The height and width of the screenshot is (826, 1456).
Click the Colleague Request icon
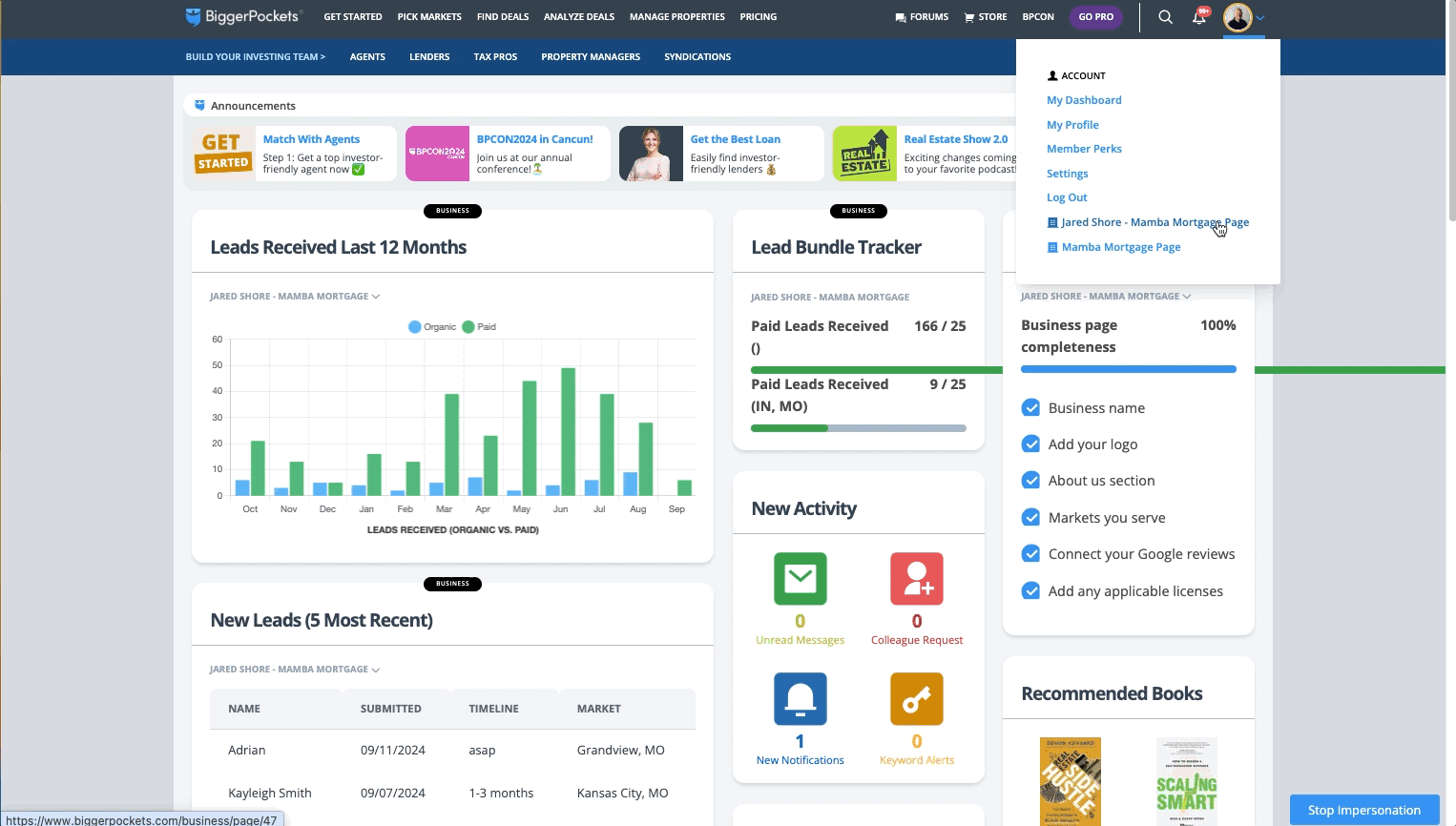click(916, 578)
